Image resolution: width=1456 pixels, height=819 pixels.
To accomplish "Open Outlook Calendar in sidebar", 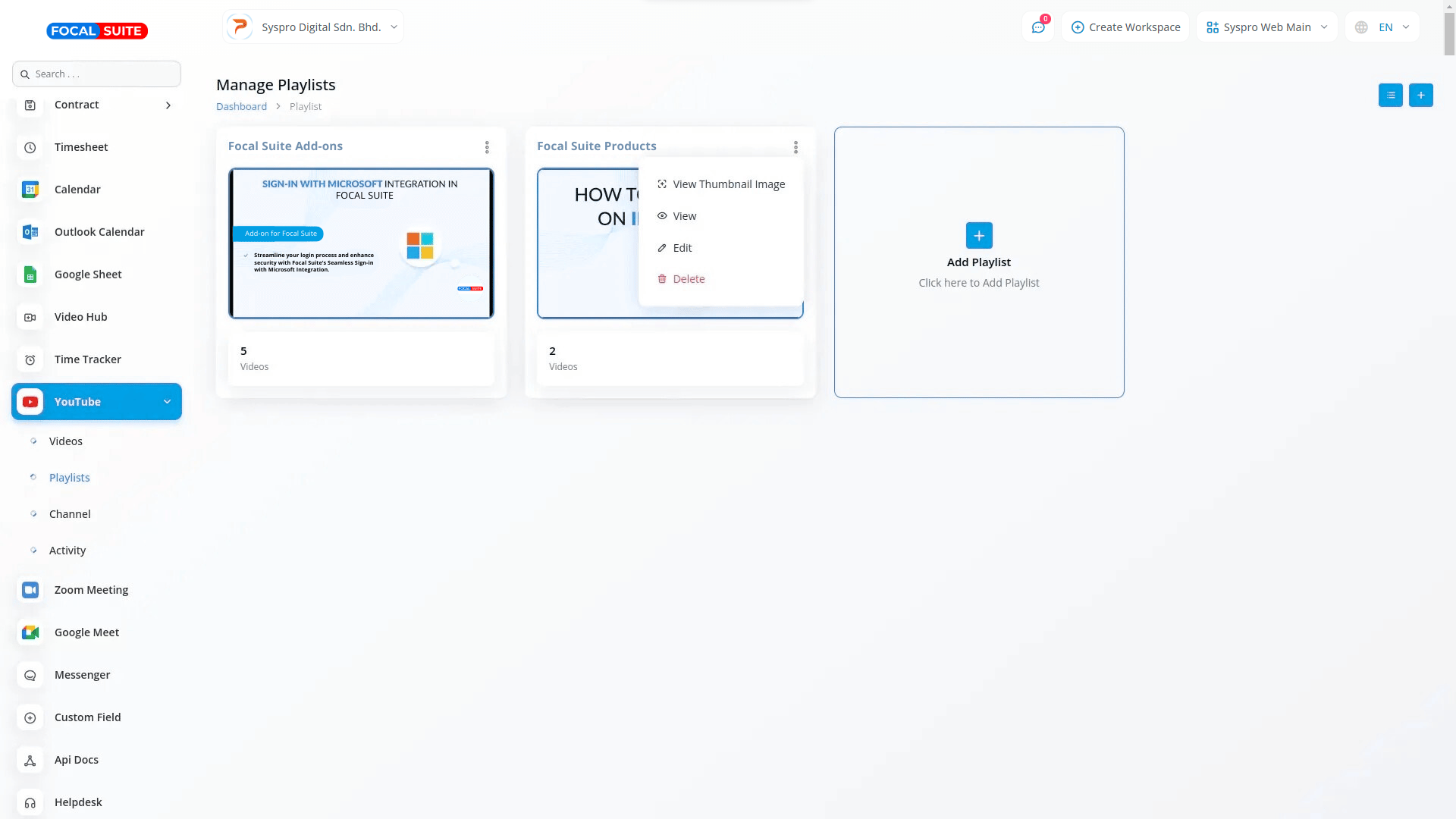I will point(99,232).
